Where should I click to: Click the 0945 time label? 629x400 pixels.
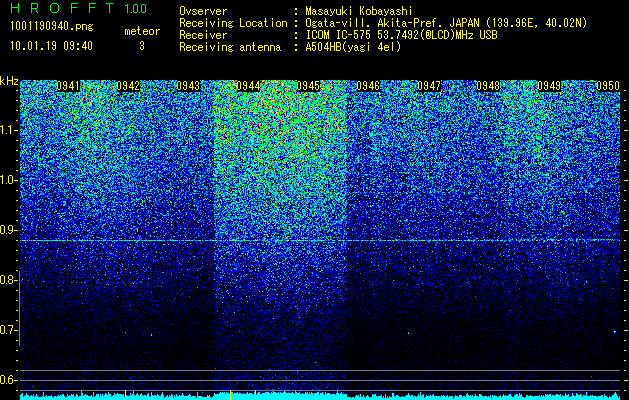308,86
